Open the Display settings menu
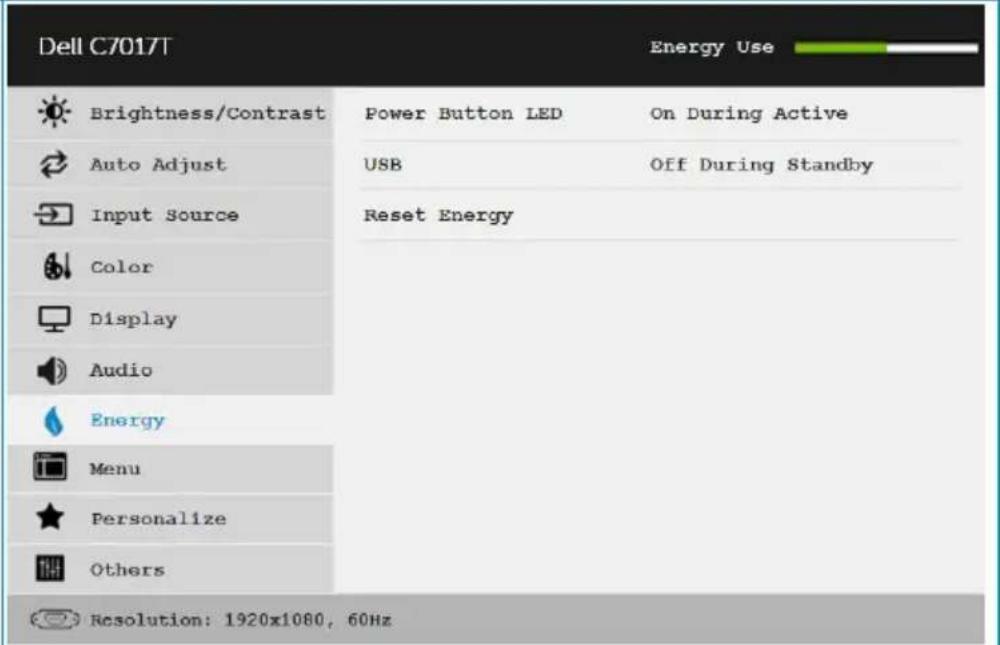 click(x=171, y=319)
